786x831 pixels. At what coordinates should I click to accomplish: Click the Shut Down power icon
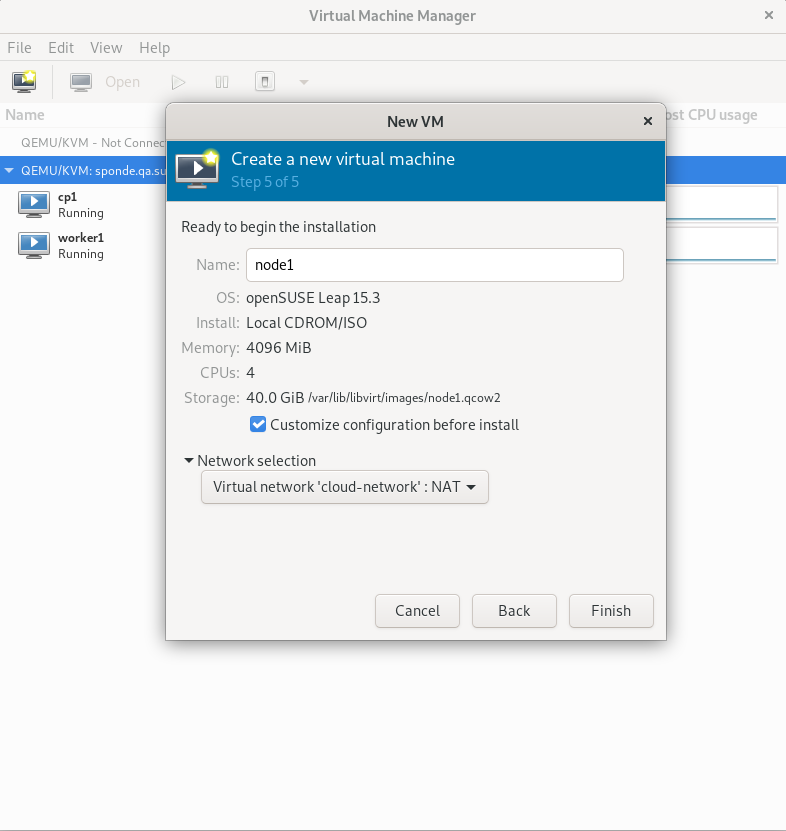tap(264, 82)
